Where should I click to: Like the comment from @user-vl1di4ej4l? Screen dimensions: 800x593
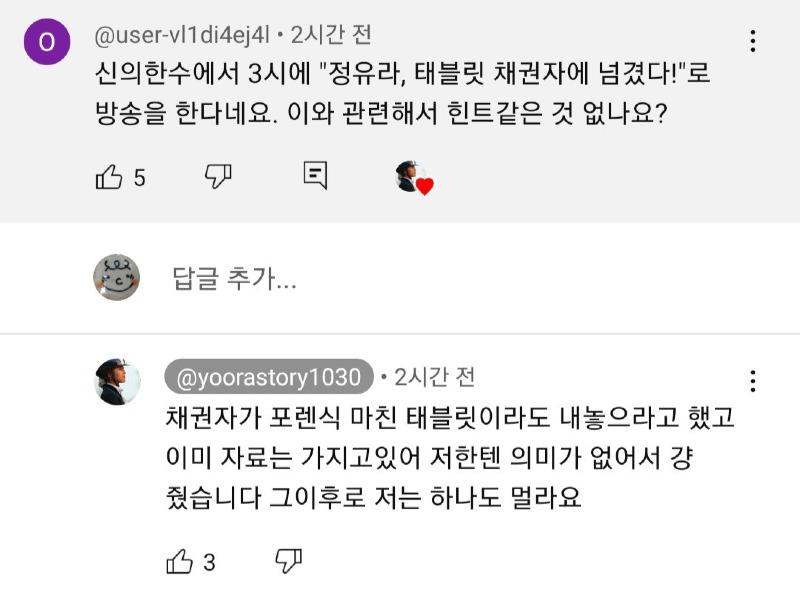coord(109,177)
